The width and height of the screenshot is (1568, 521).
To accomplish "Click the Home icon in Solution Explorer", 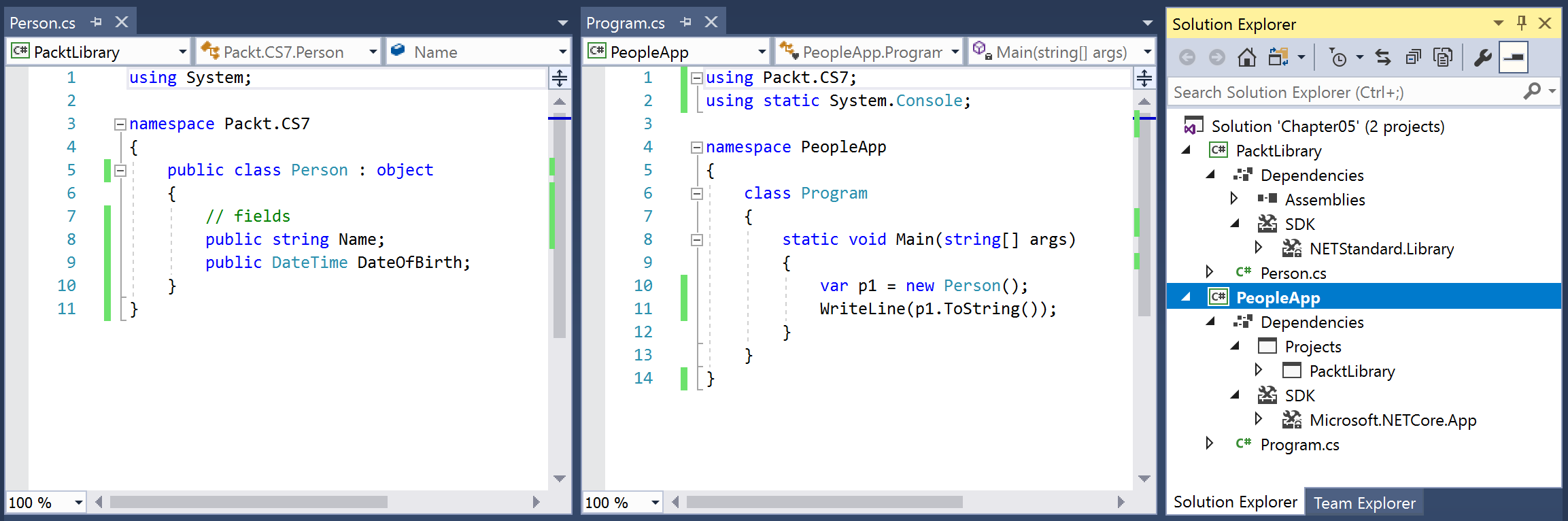I will click(x=1246, y=57).
